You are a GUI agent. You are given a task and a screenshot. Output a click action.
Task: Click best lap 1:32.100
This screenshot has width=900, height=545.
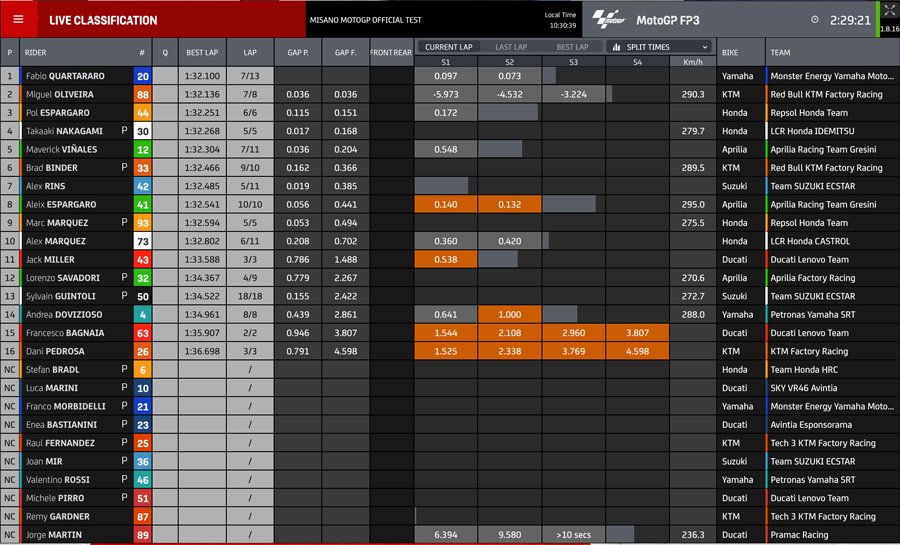pos(202,76)
